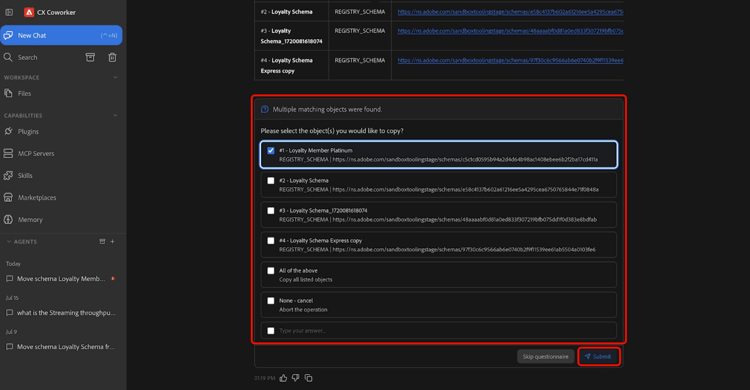Click the table cell '#2 - Loyalty Schema'
750x390 pixels.
click(291, 11)
